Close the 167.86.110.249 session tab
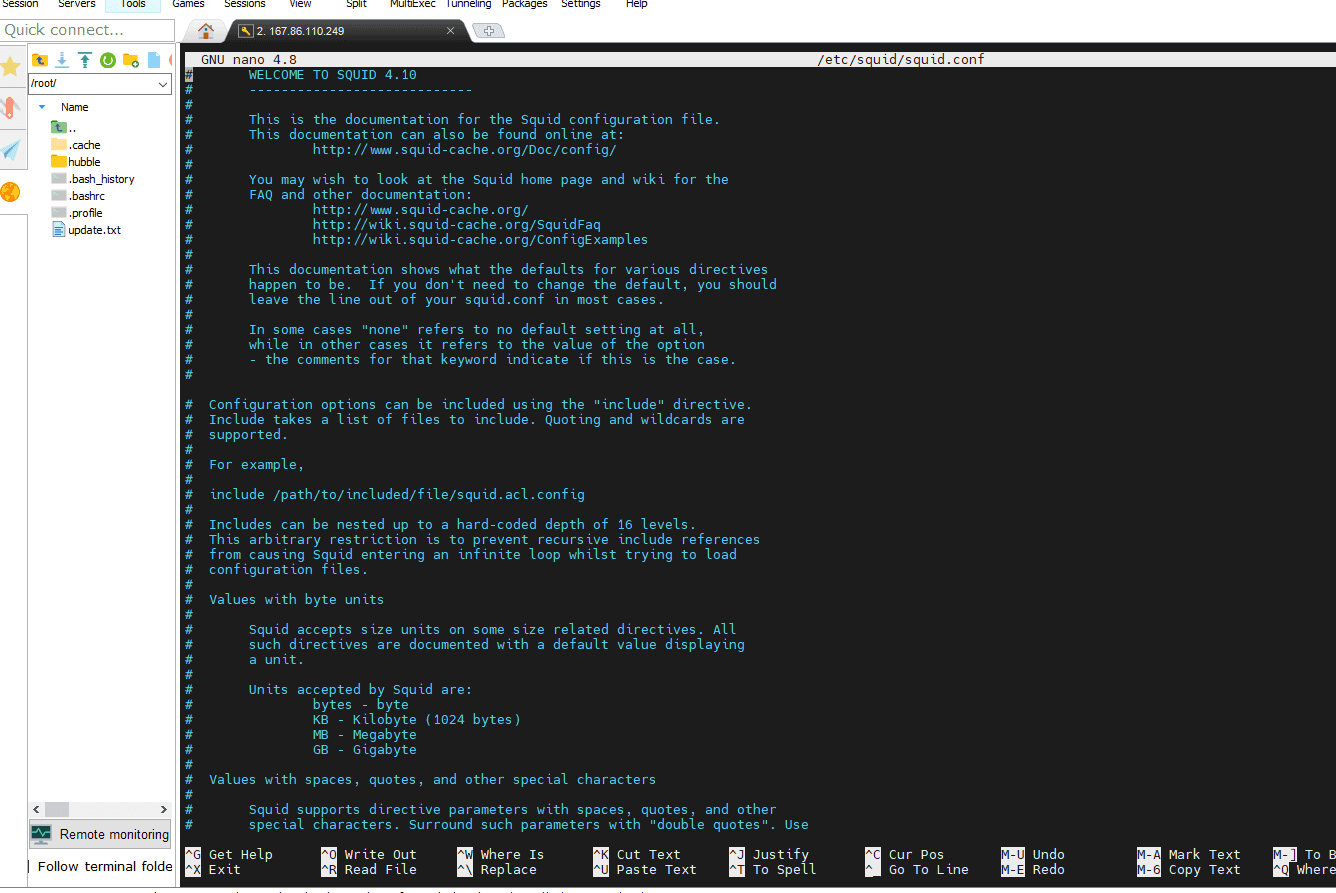Image resolution: width=1336 pixels, height=893 pixels. [450, 31]
